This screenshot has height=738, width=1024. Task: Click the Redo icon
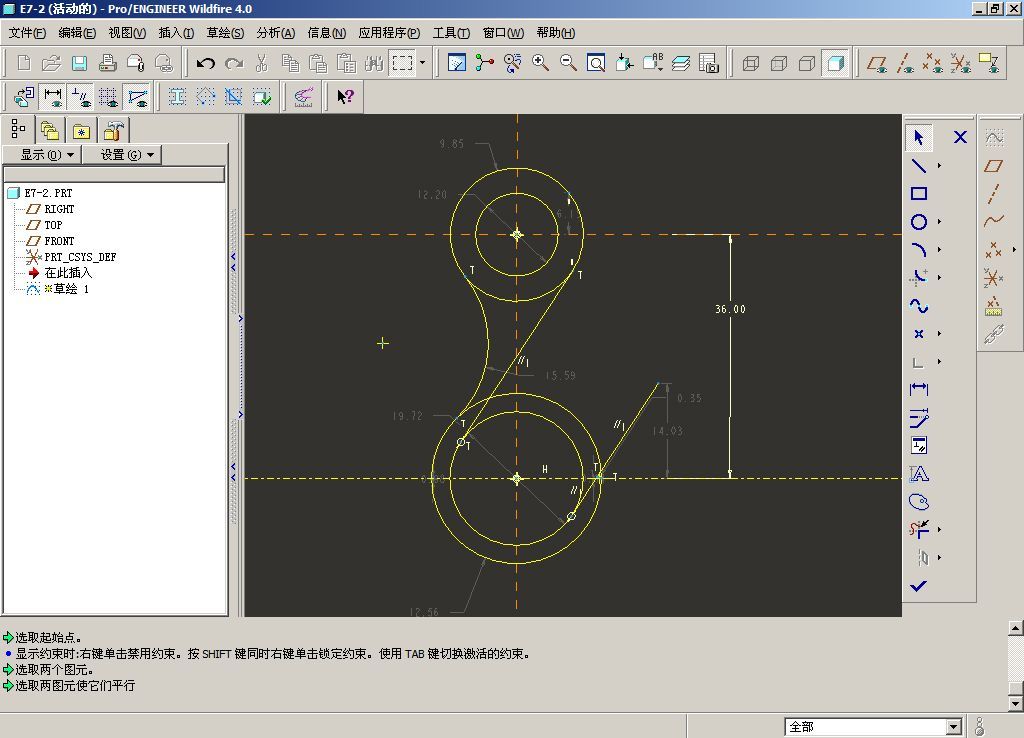(x=234, y=63)
